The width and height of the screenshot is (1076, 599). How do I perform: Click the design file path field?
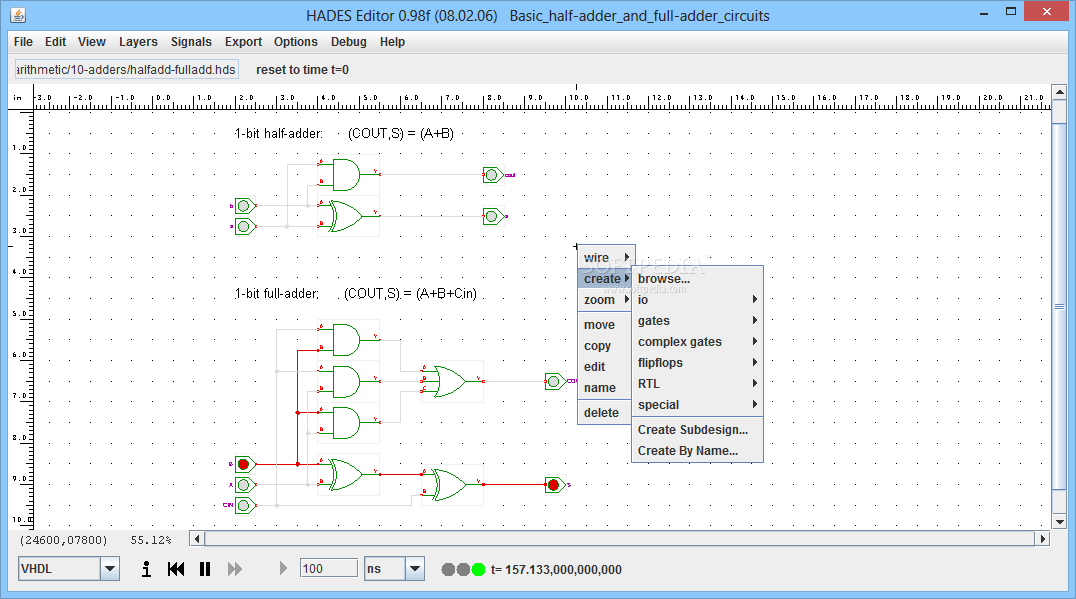click(127, 69)
